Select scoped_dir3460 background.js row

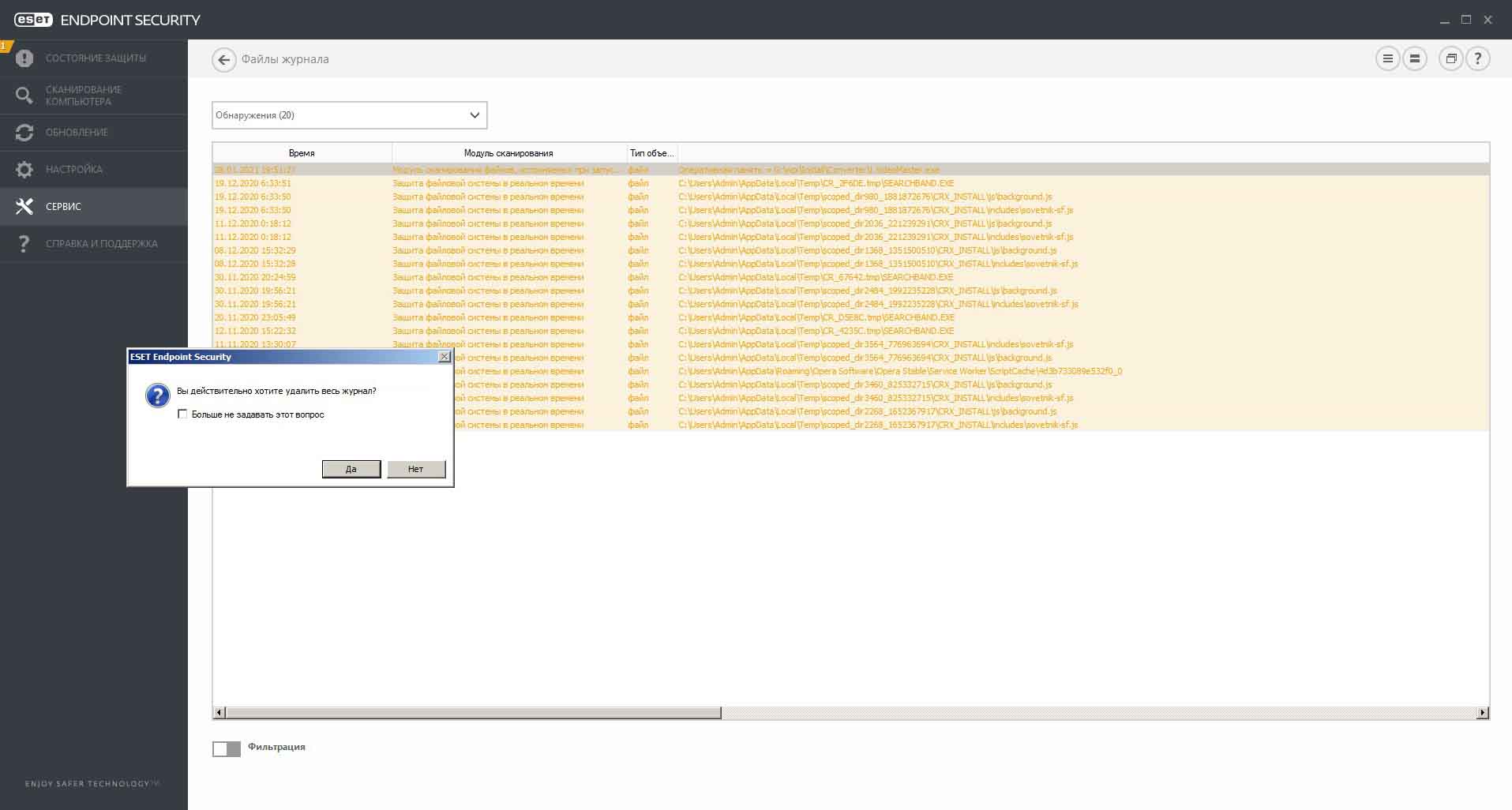971,384
